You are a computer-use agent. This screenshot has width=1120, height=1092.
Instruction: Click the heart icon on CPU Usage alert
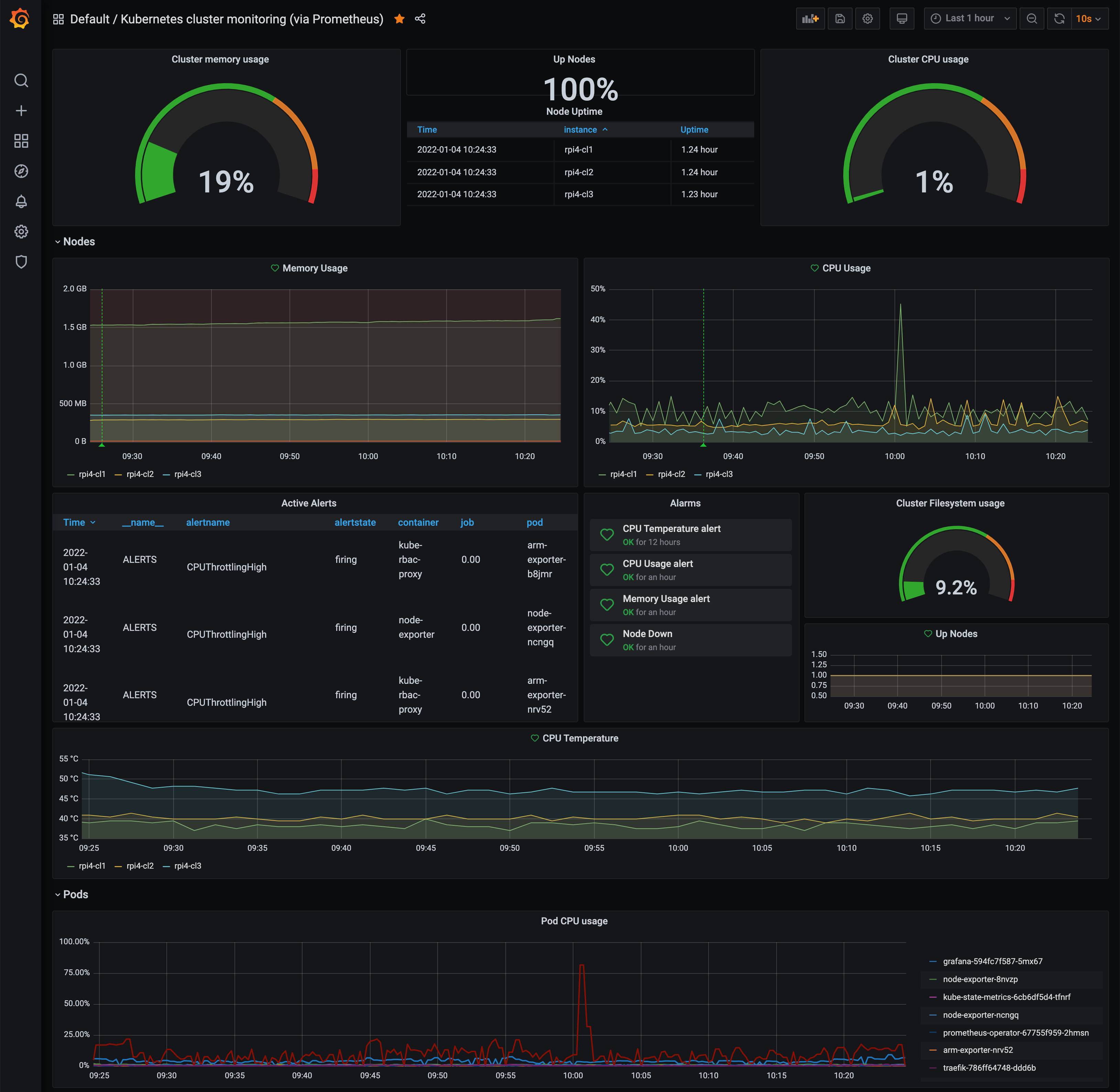click(x=607, y=569)
